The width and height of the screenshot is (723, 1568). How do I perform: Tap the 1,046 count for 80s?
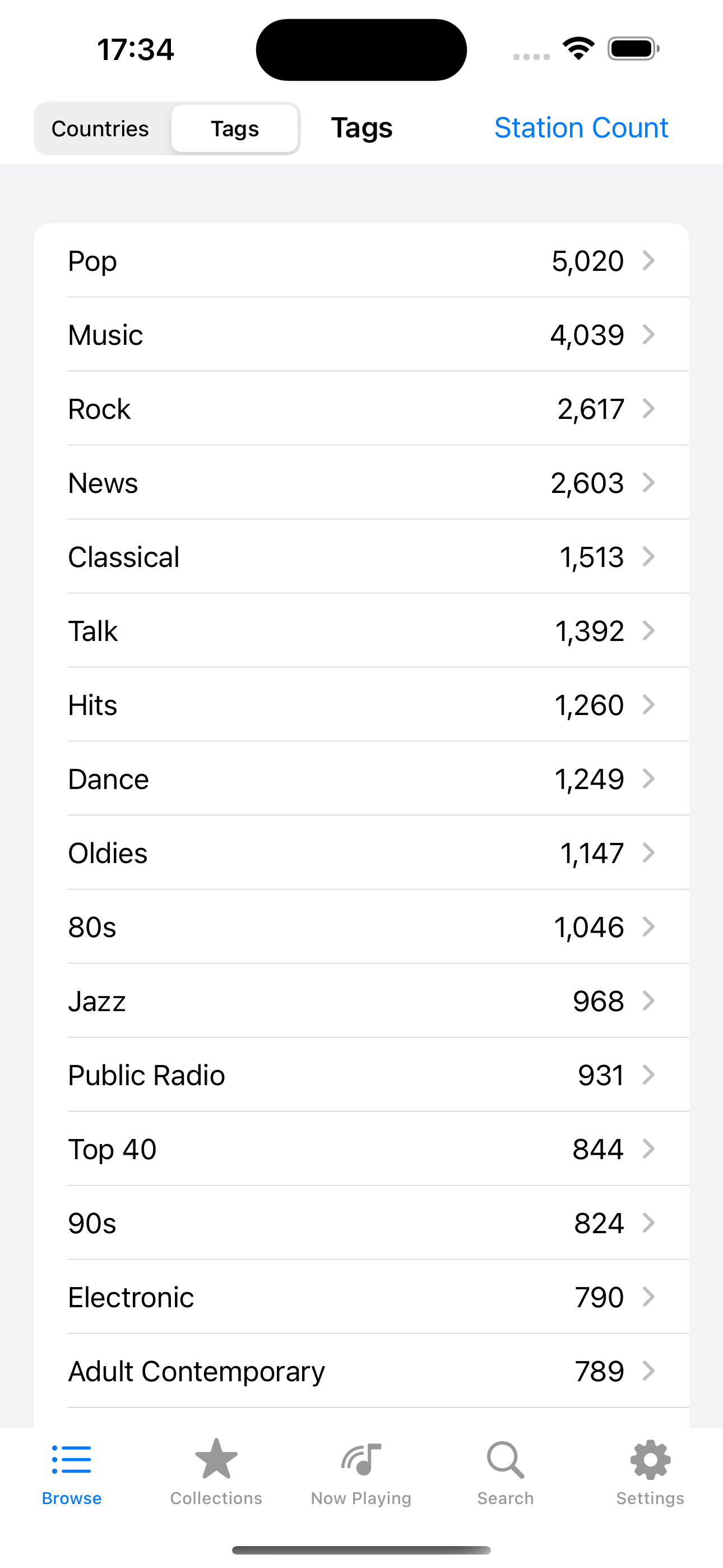click(x=588, y=927)
